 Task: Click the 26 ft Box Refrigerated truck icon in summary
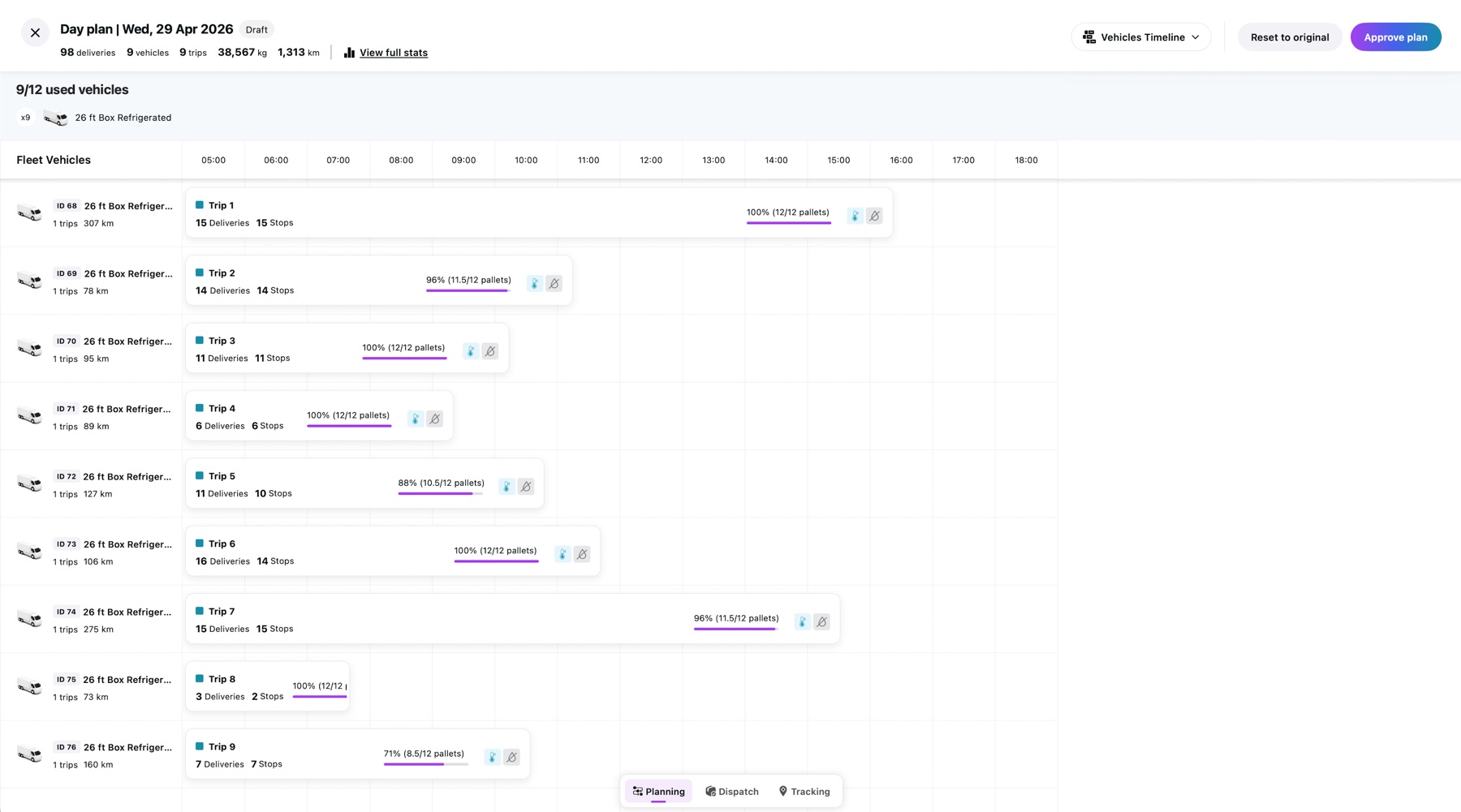coord(56,118)
